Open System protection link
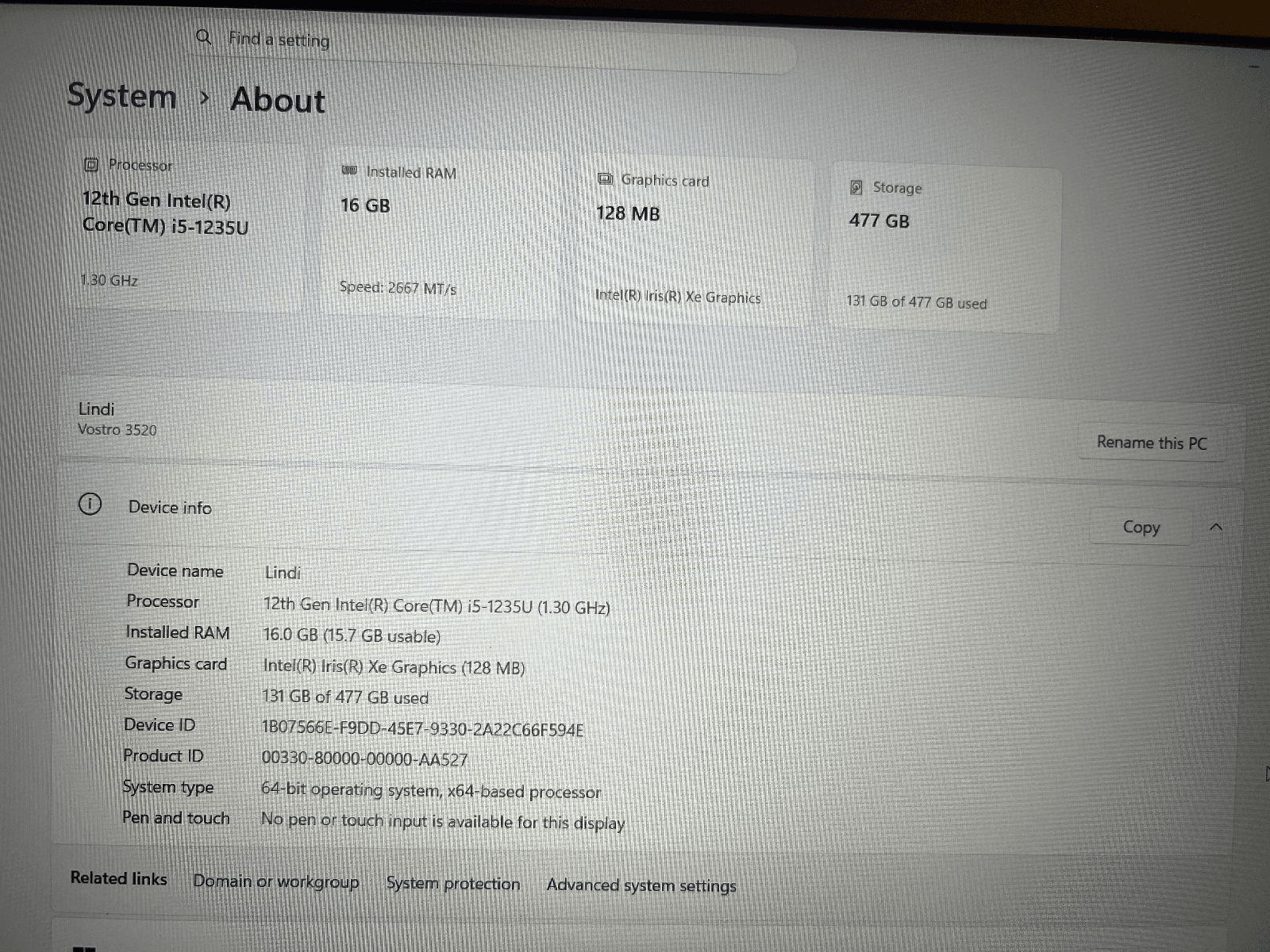The image size is (1270, 952). [x=452, y=884]
